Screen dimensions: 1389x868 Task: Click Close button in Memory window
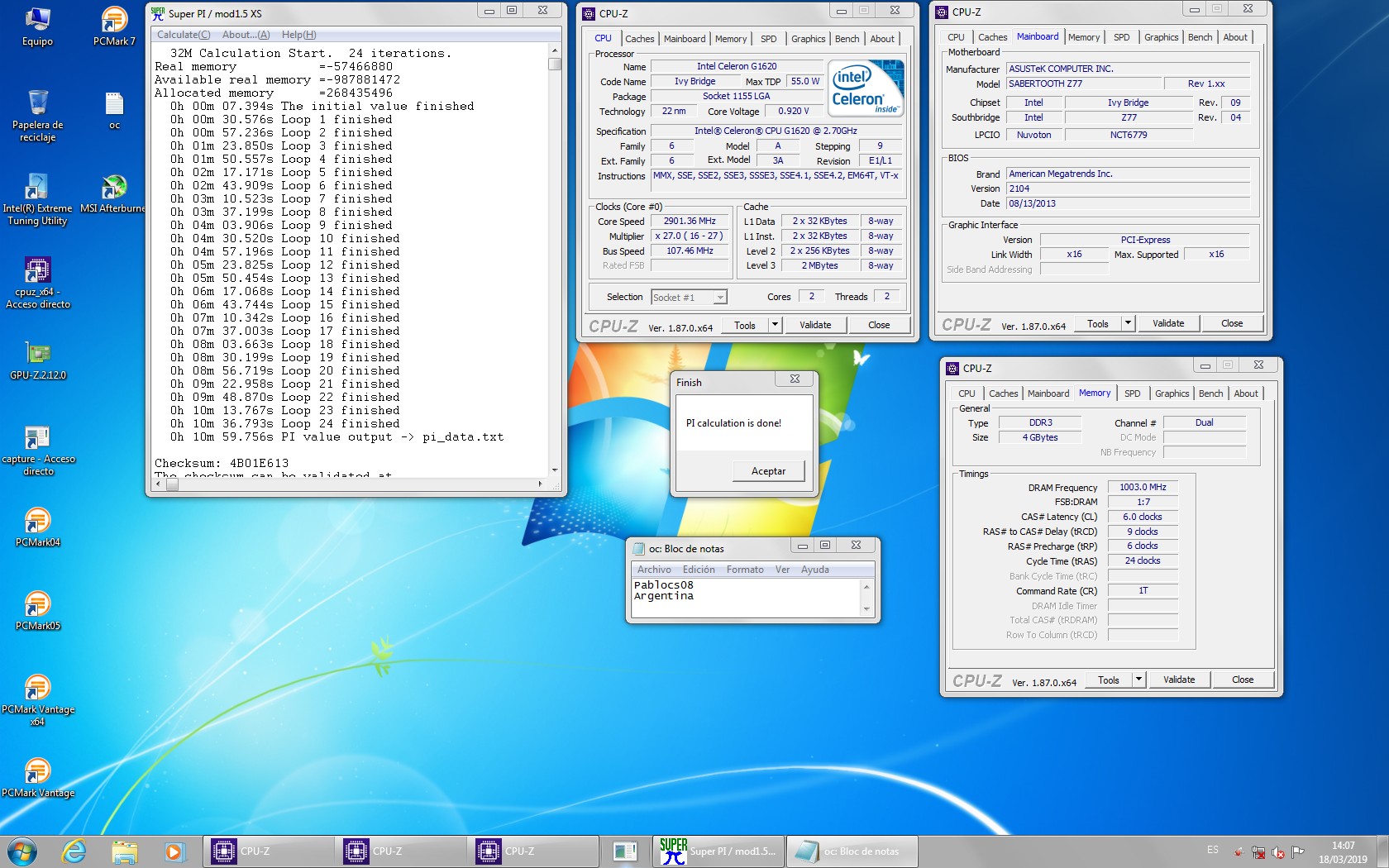(1243, 680)
